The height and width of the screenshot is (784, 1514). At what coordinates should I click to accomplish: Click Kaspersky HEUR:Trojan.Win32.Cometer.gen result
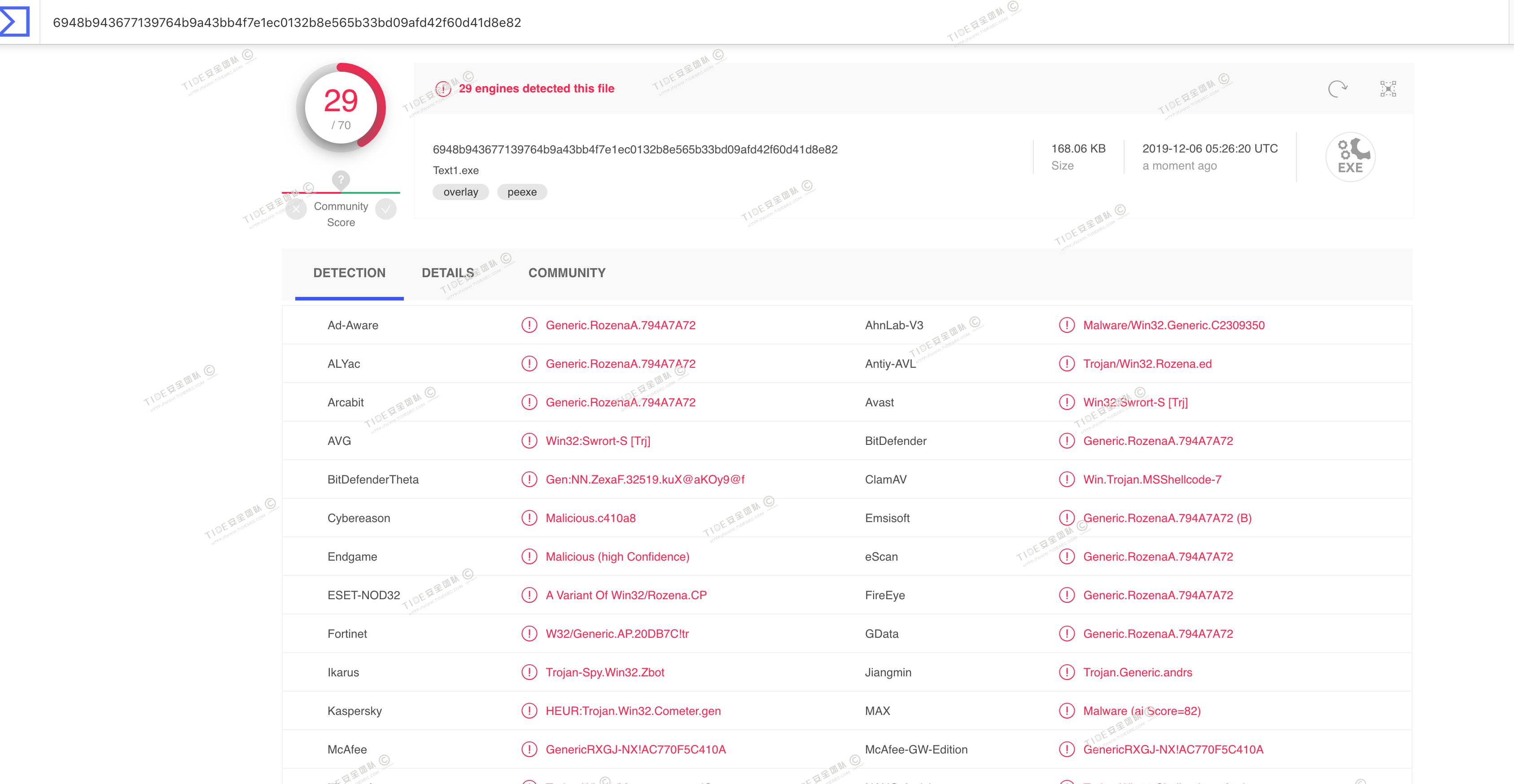pos(632,710)
